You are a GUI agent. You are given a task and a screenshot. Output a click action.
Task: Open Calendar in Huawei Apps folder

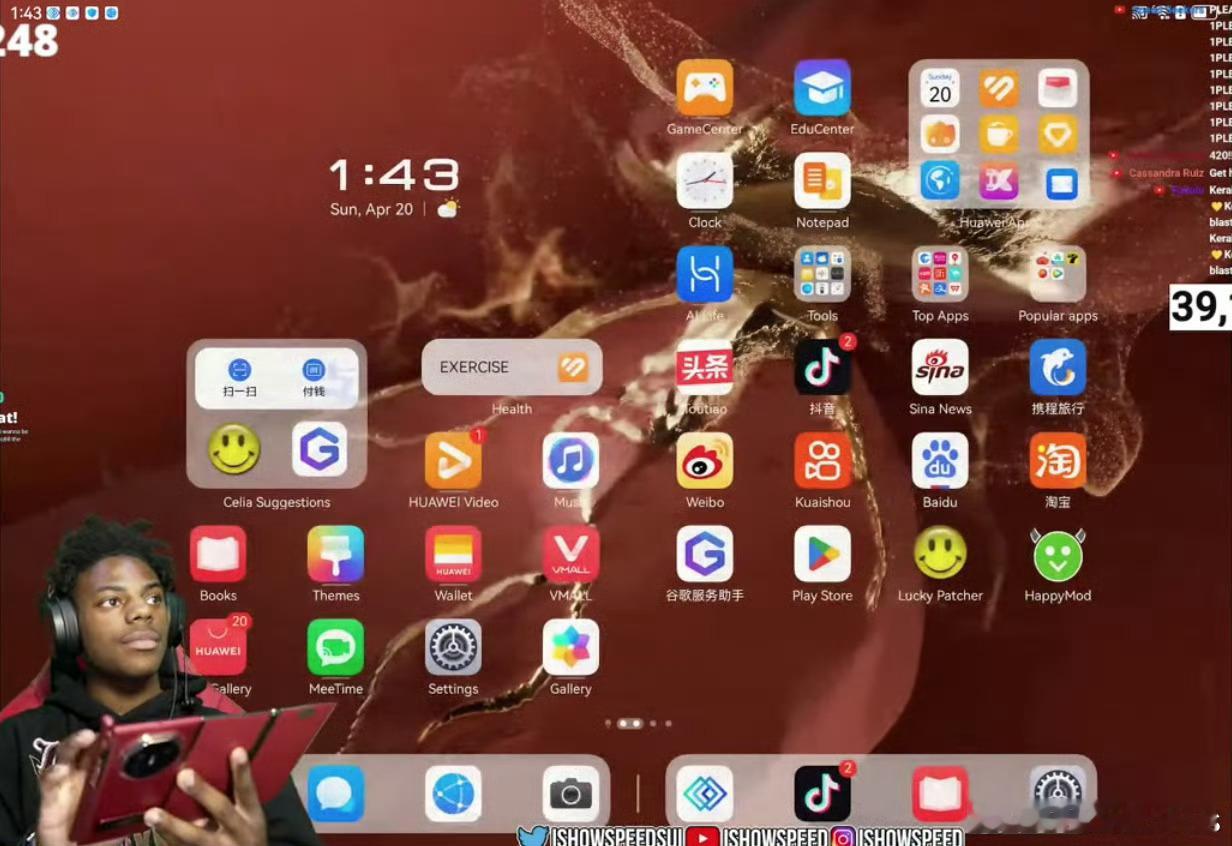pos(940,88)
